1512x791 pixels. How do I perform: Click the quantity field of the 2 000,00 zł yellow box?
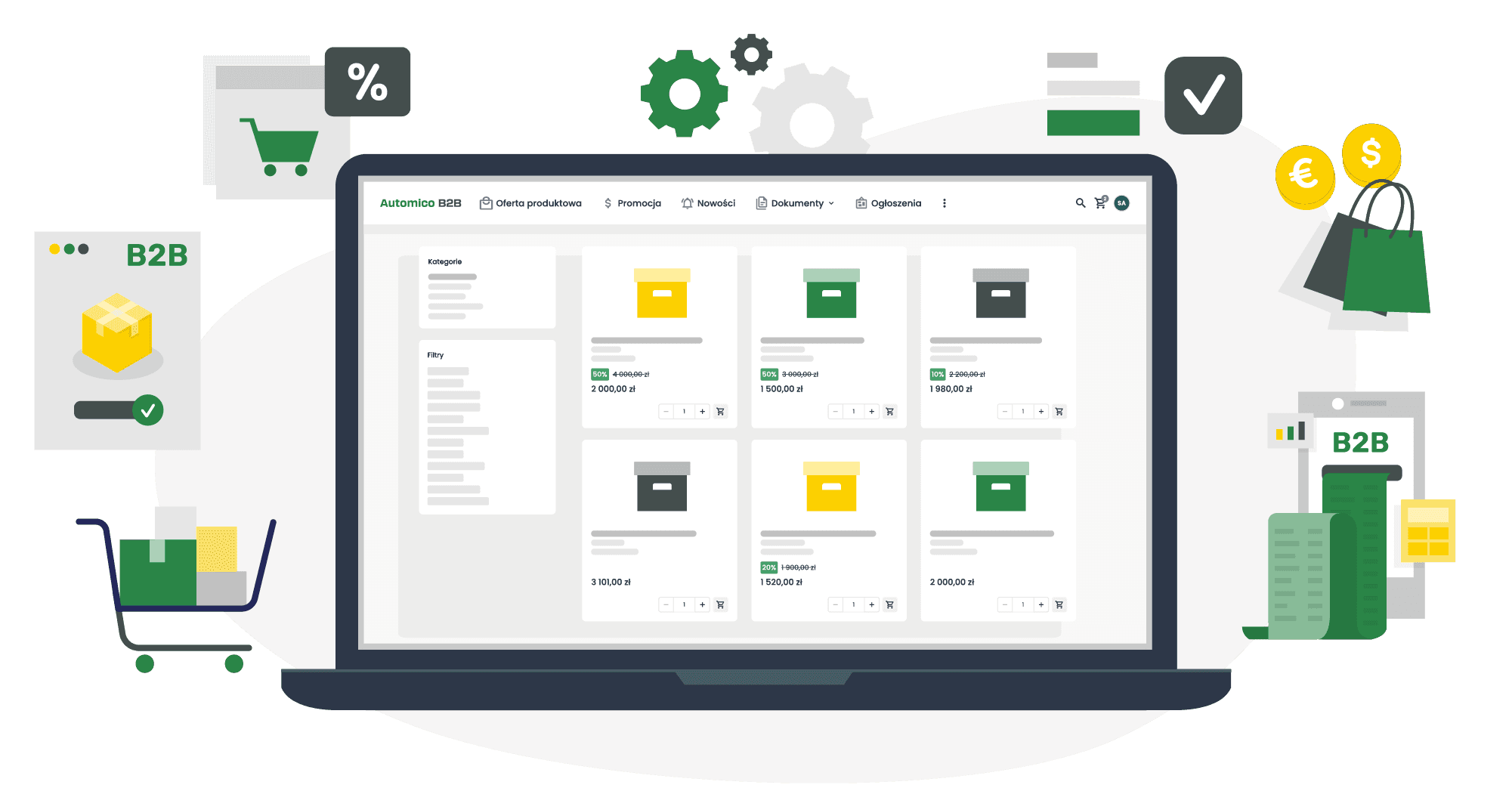(x=685, y=412)
